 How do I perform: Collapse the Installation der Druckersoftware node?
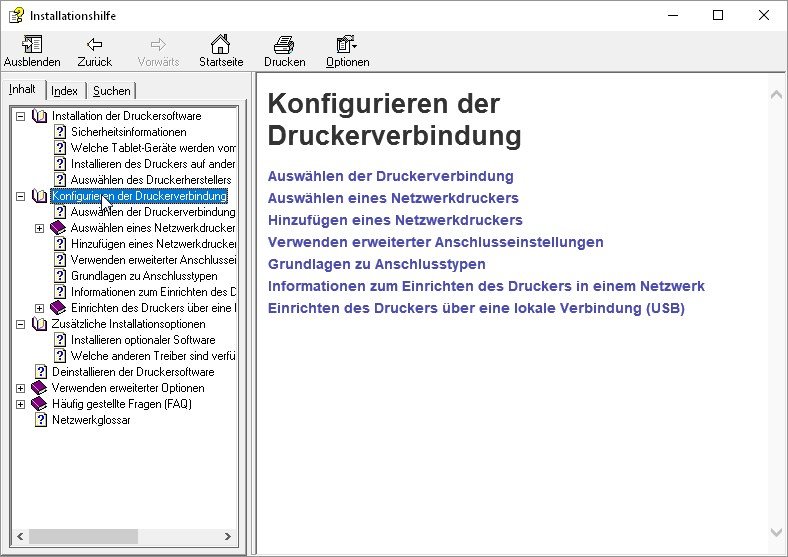pyautogui.click(x=21, y=116)
